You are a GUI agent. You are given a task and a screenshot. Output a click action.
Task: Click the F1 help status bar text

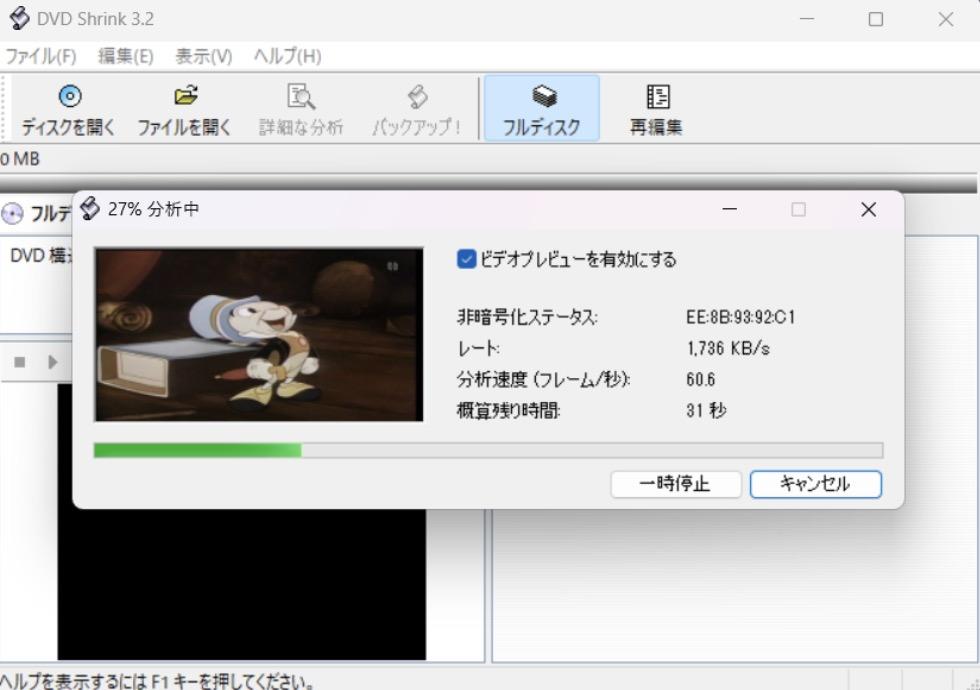pyautogui.click(x=158, y=681)
